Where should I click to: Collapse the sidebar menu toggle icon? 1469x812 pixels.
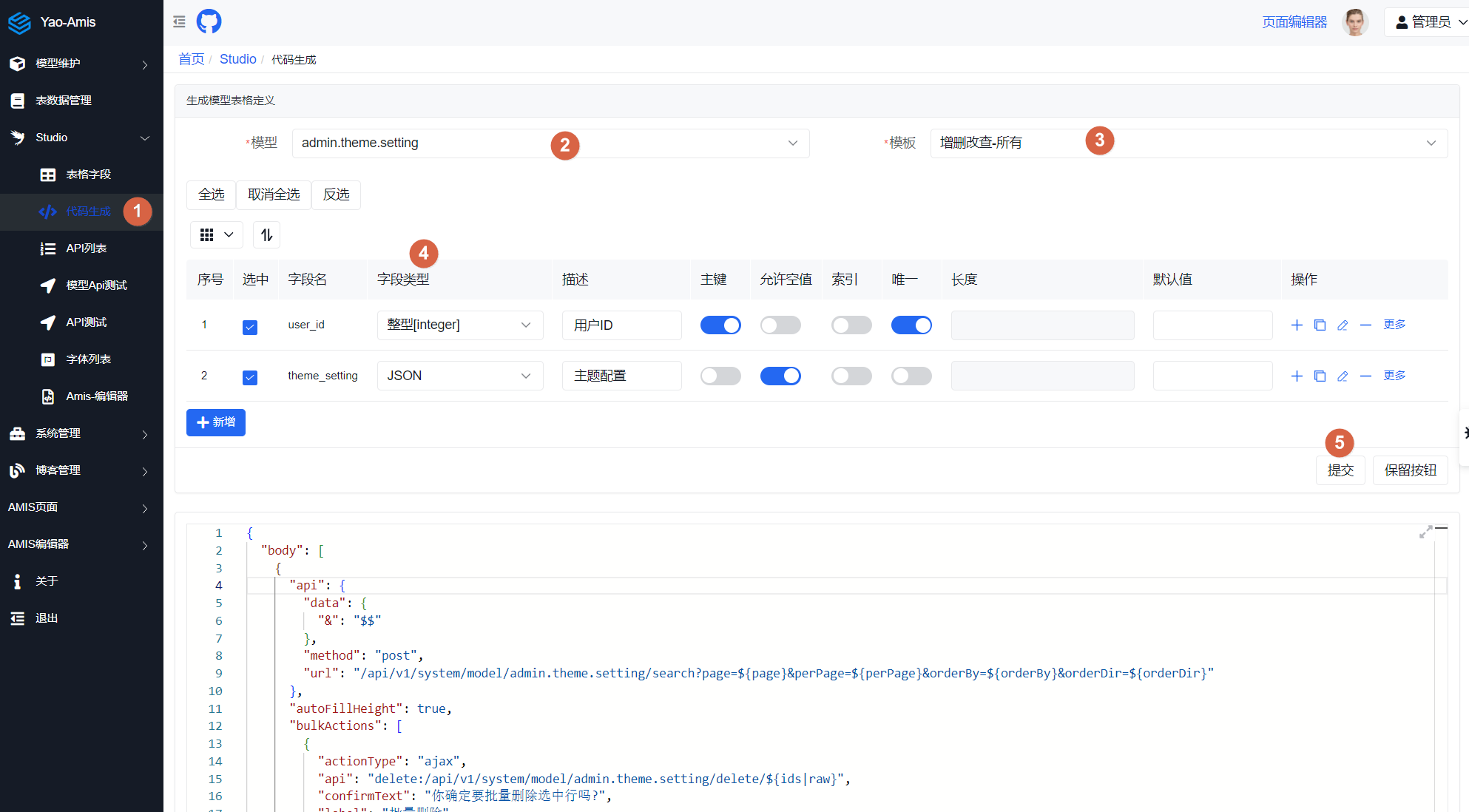179,21
